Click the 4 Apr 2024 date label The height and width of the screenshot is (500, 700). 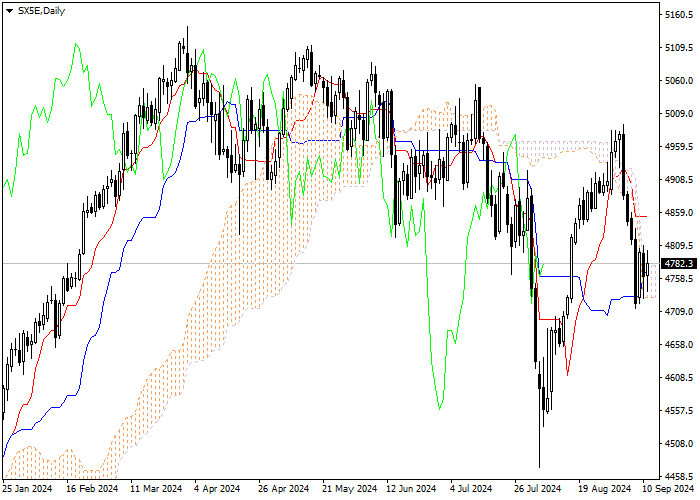click(217, 489)
